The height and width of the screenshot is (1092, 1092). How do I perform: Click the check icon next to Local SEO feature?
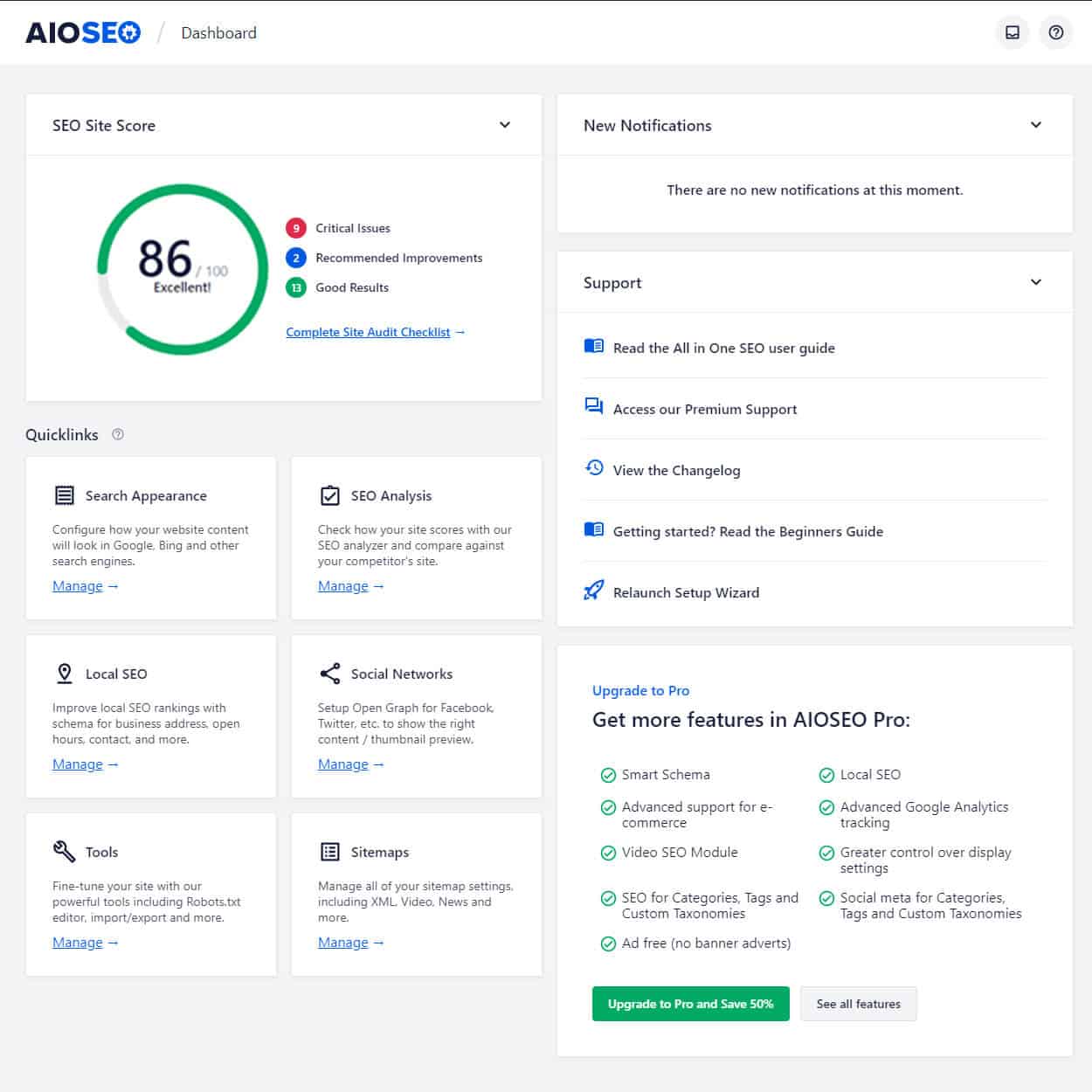coord(826,775)
